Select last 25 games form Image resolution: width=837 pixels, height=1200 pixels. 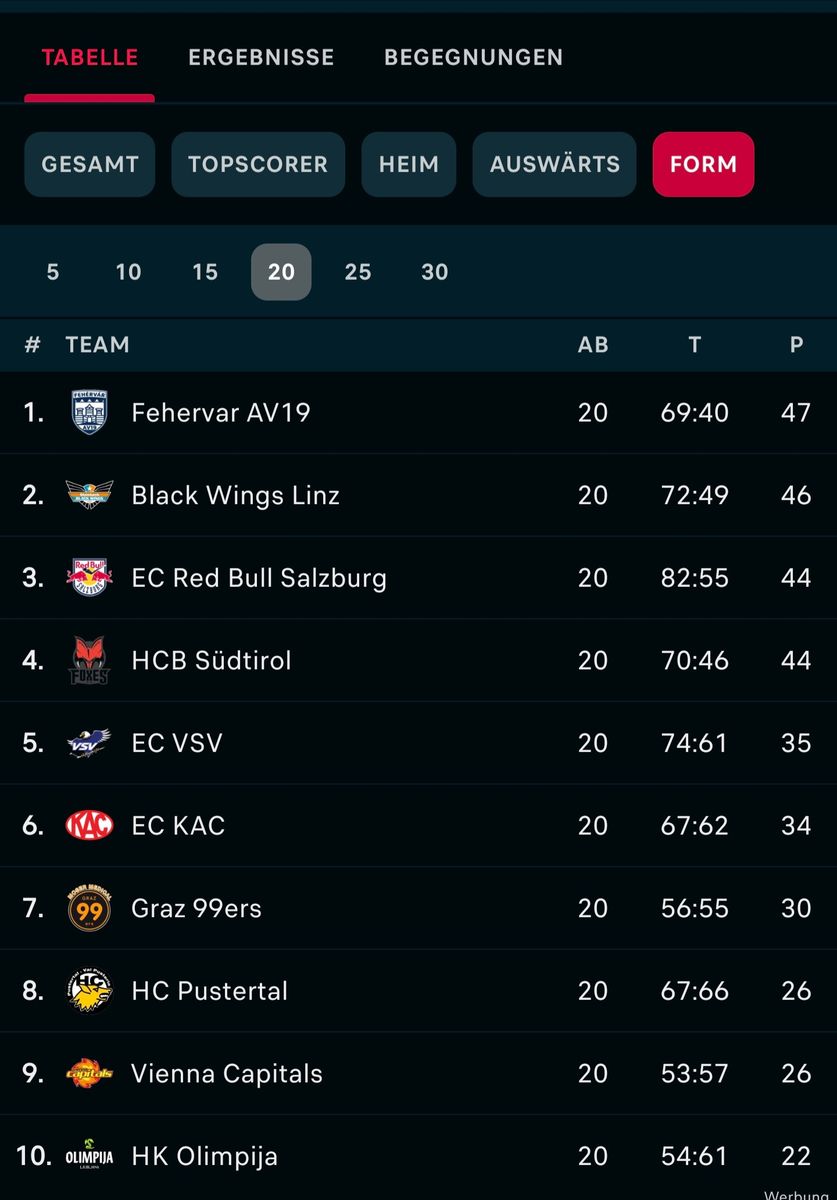click(358, 272)
